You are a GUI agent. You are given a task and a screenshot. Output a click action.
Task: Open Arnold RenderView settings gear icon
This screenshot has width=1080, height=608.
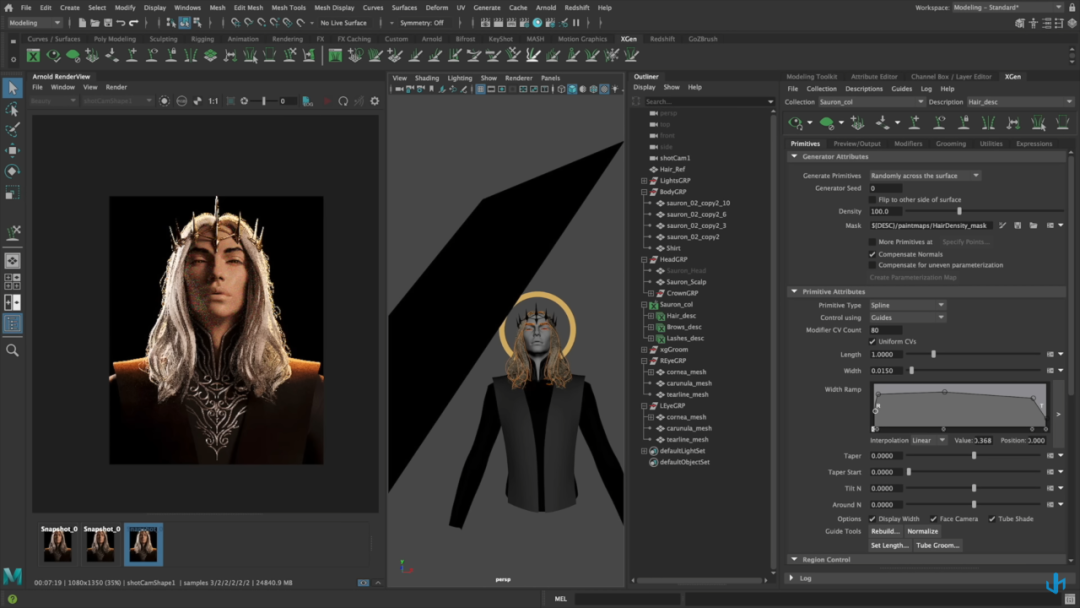[x=375, y=101]
